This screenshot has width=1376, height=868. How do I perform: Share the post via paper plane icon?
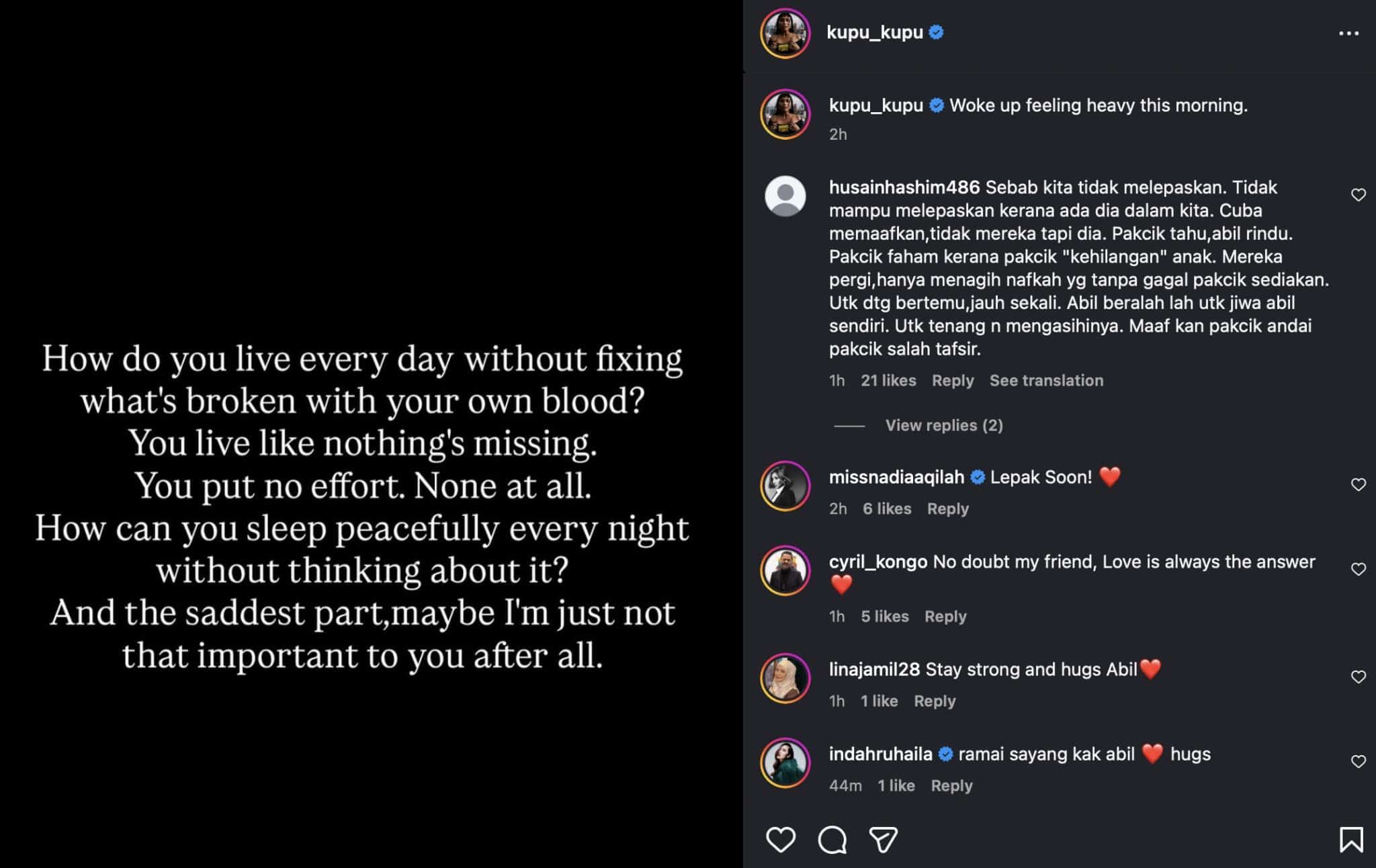(x=883, y=840)
